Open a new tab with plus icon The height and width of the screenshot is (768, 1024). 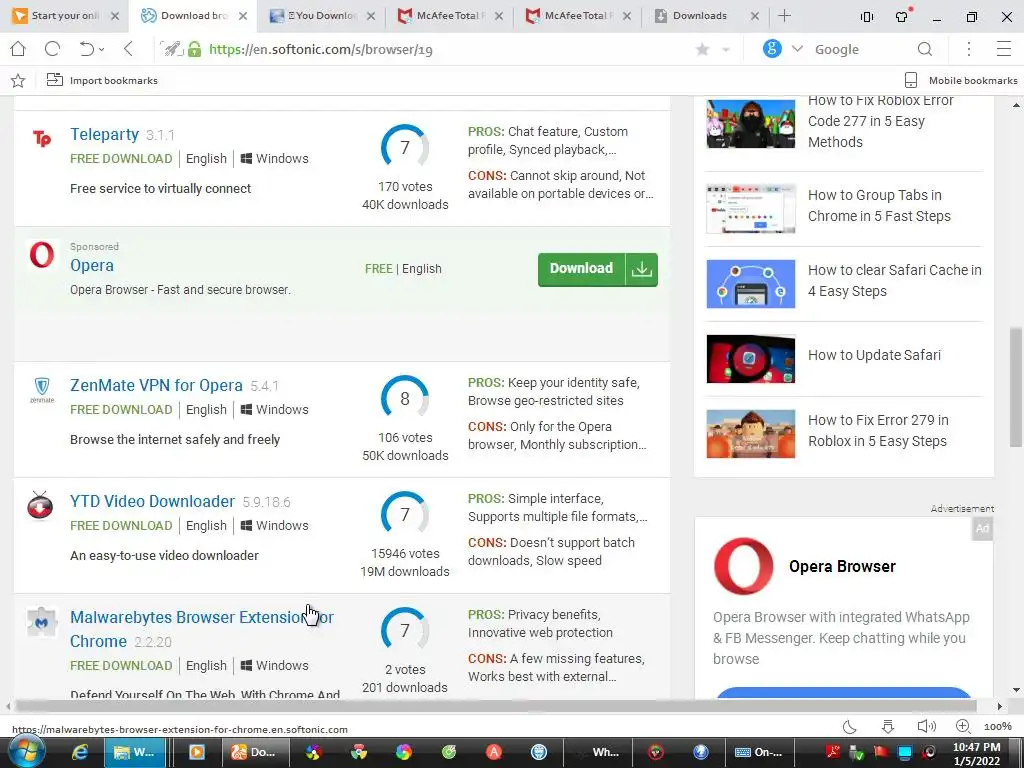pos(784,16)
